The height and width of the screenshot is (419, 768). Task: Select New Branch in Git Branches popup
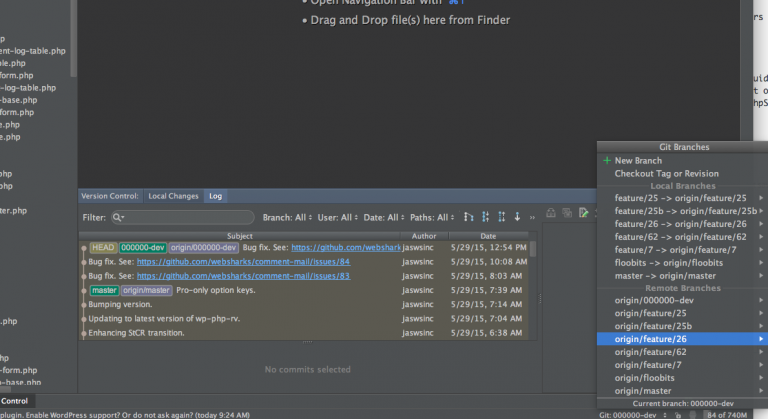[x=682, y=160]
